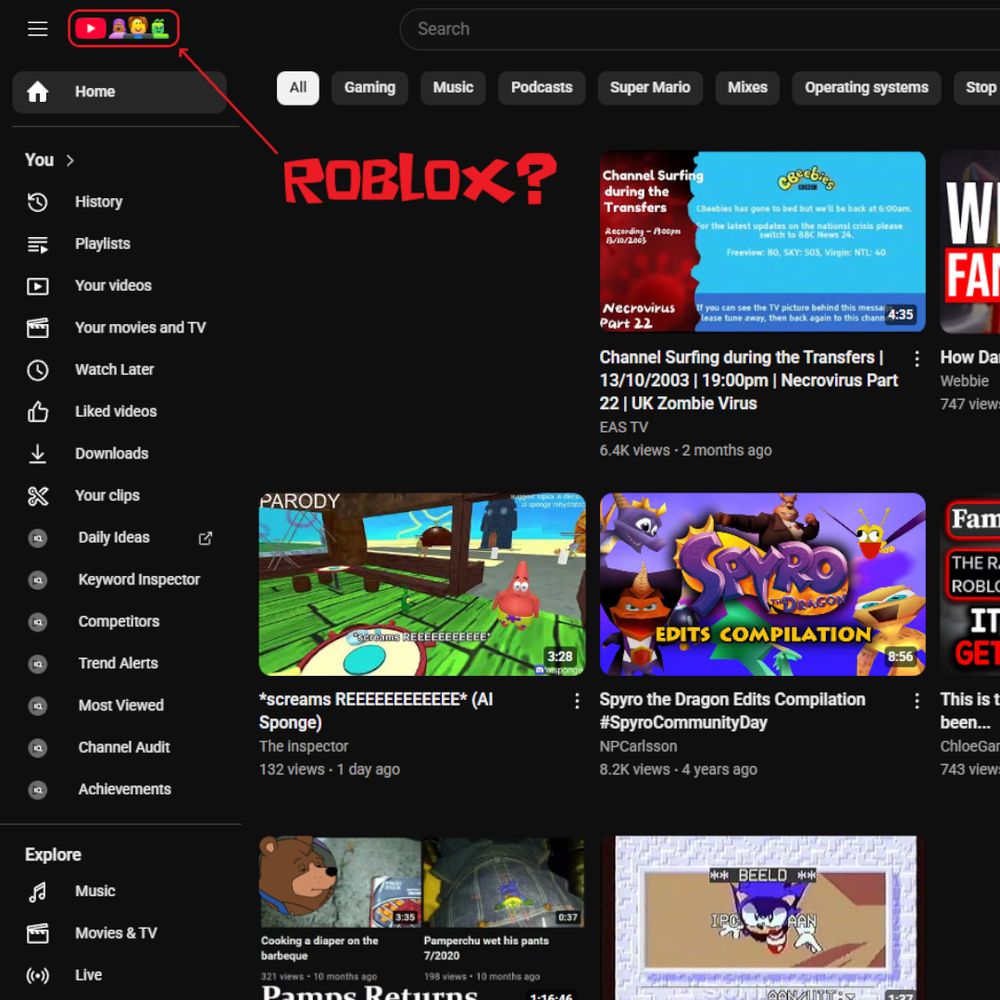Select the Mixes filter chip
The image size is (1000, 1000).
click(747, 88)
